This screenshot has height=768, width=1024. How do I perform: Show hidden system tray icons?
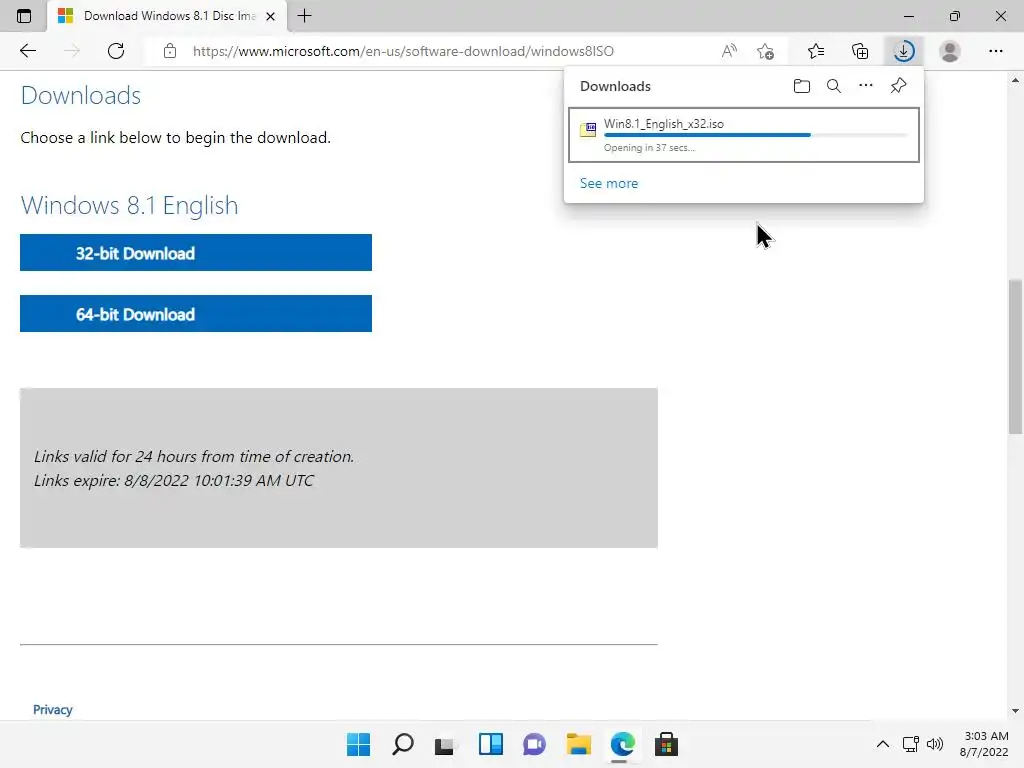tap(882, 744)
